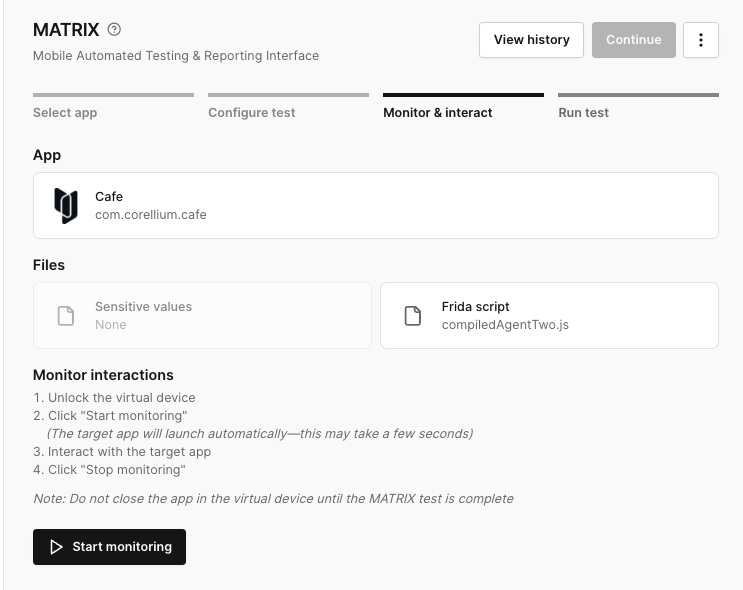
Task: Go to the Configure test step
Action: click(288, 107)
